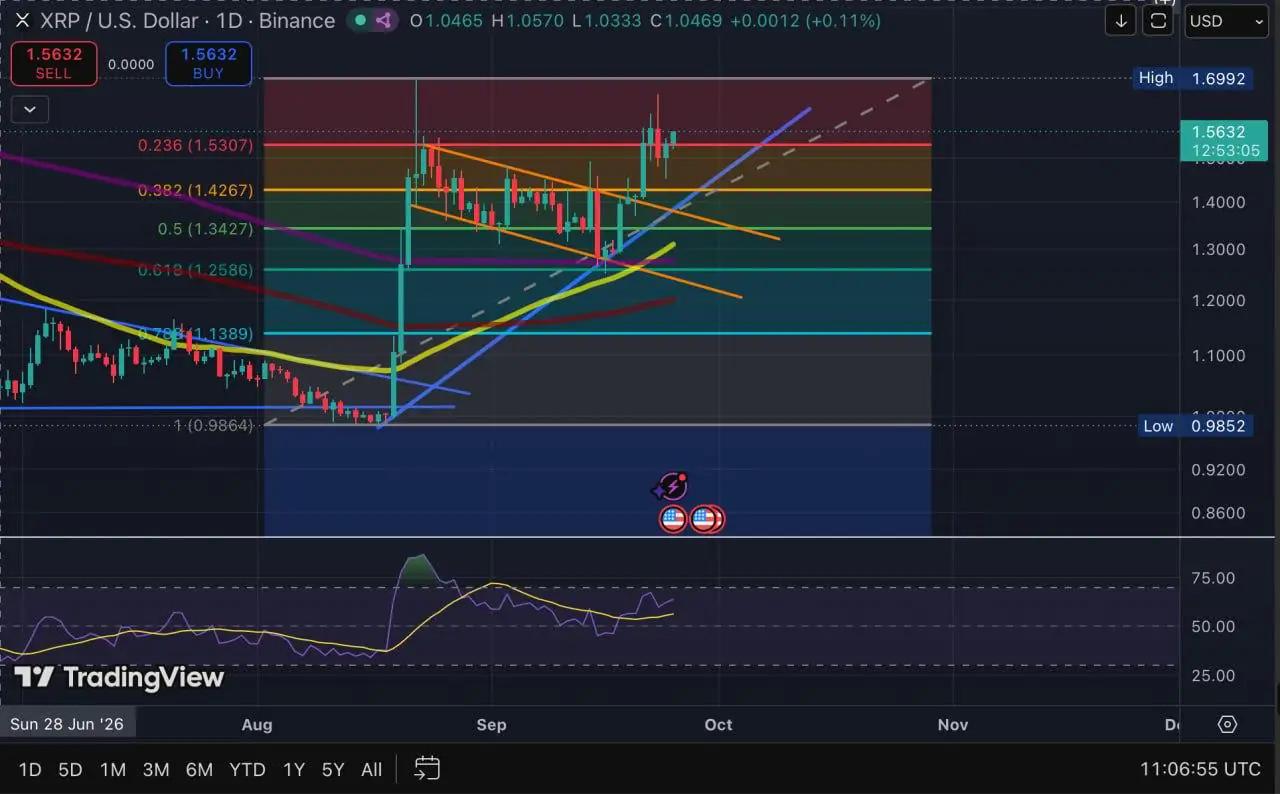The height and width of the screenshot is (794, 1280).
Task: Select the 1D time range
Action: point(30,769)
